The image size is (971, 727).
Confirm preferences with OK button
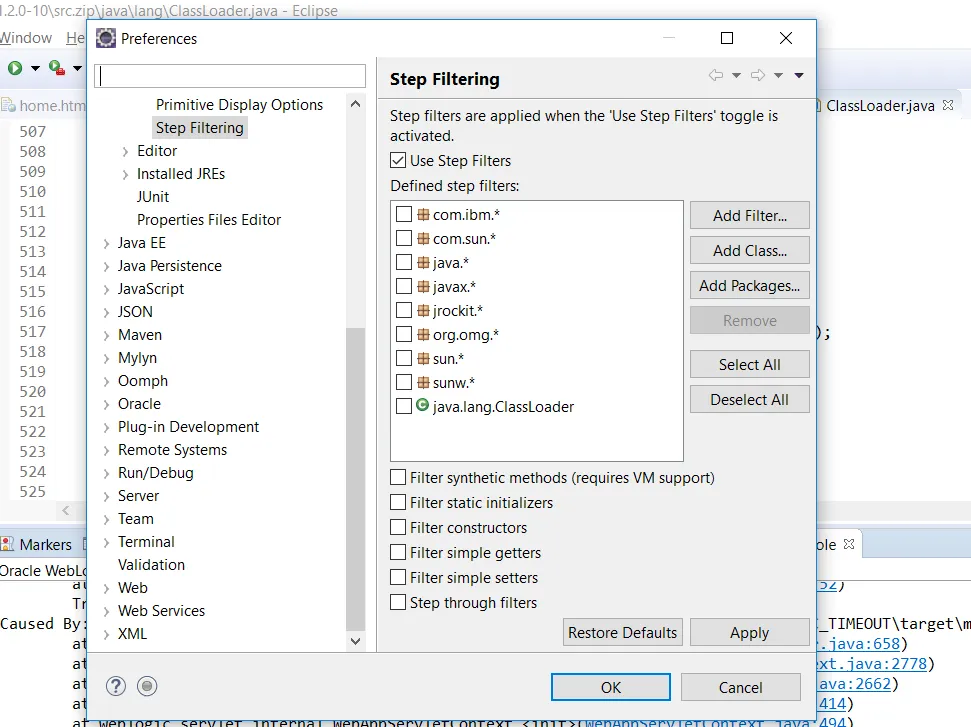[x=611, y=687]
